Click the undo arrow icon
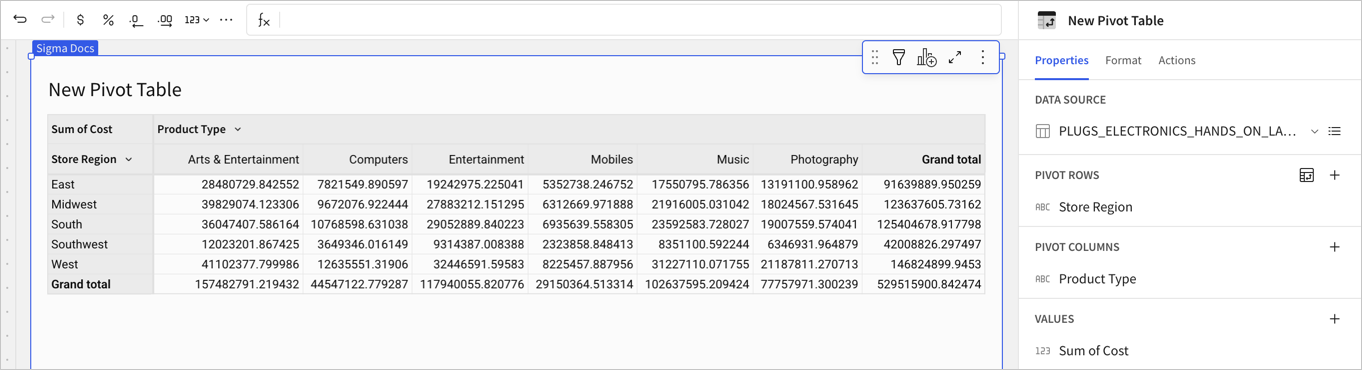This screenshot has width=1362, height=370. 20,20
